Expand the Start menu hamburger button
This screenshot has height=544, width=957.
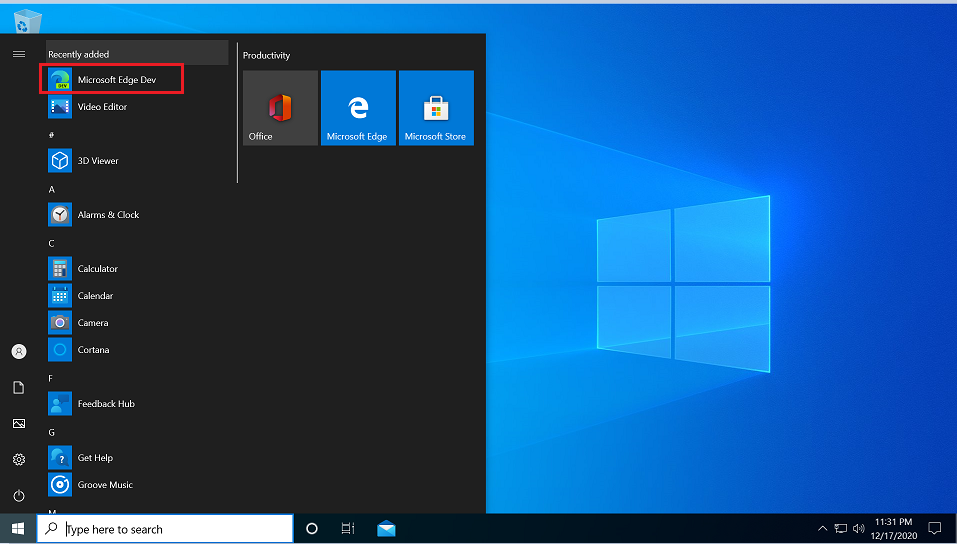pos(19,54)
